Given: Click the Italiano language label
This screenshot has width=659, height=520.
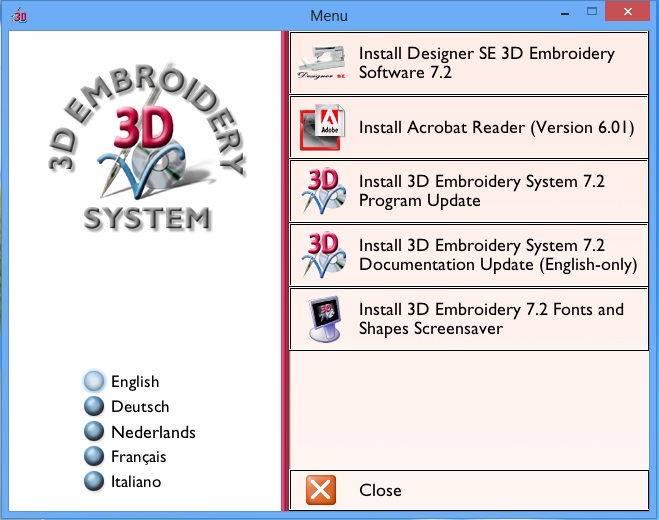Looking at the screenshot, I should 136,482.
